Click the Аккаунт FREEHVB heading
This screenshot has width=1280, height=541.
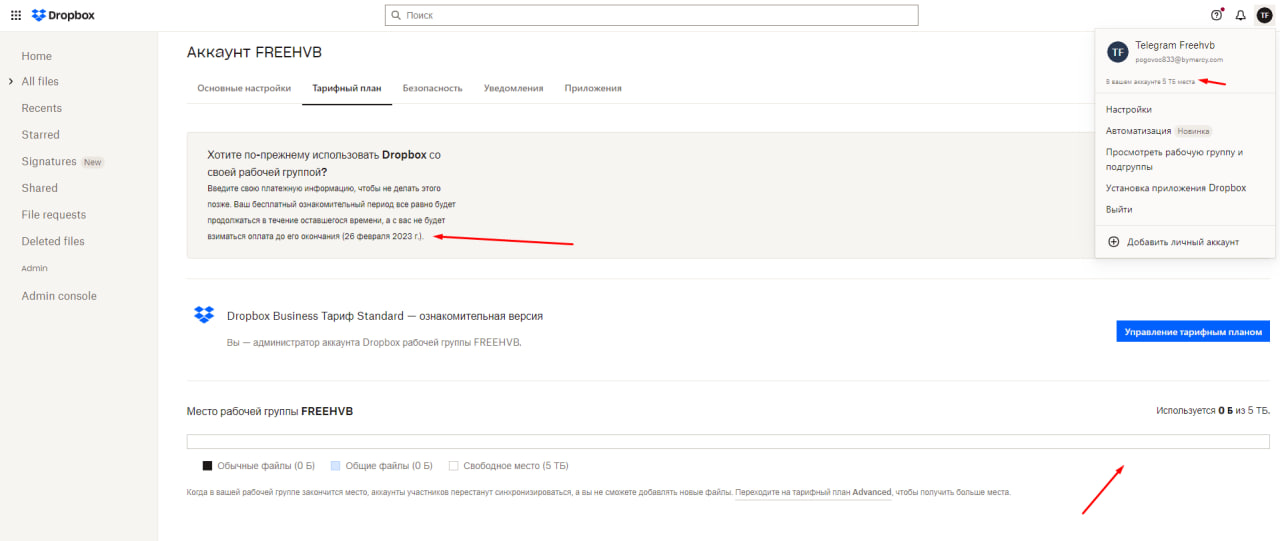pos(254,52)
